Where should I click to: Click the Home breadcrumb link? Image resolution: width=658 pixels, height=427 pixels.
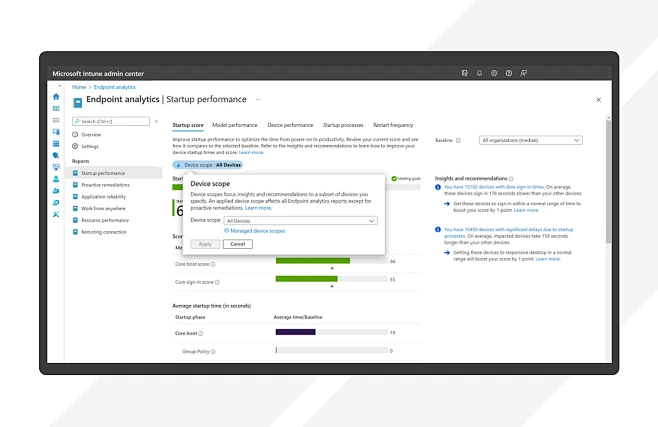tap(79, 87)
